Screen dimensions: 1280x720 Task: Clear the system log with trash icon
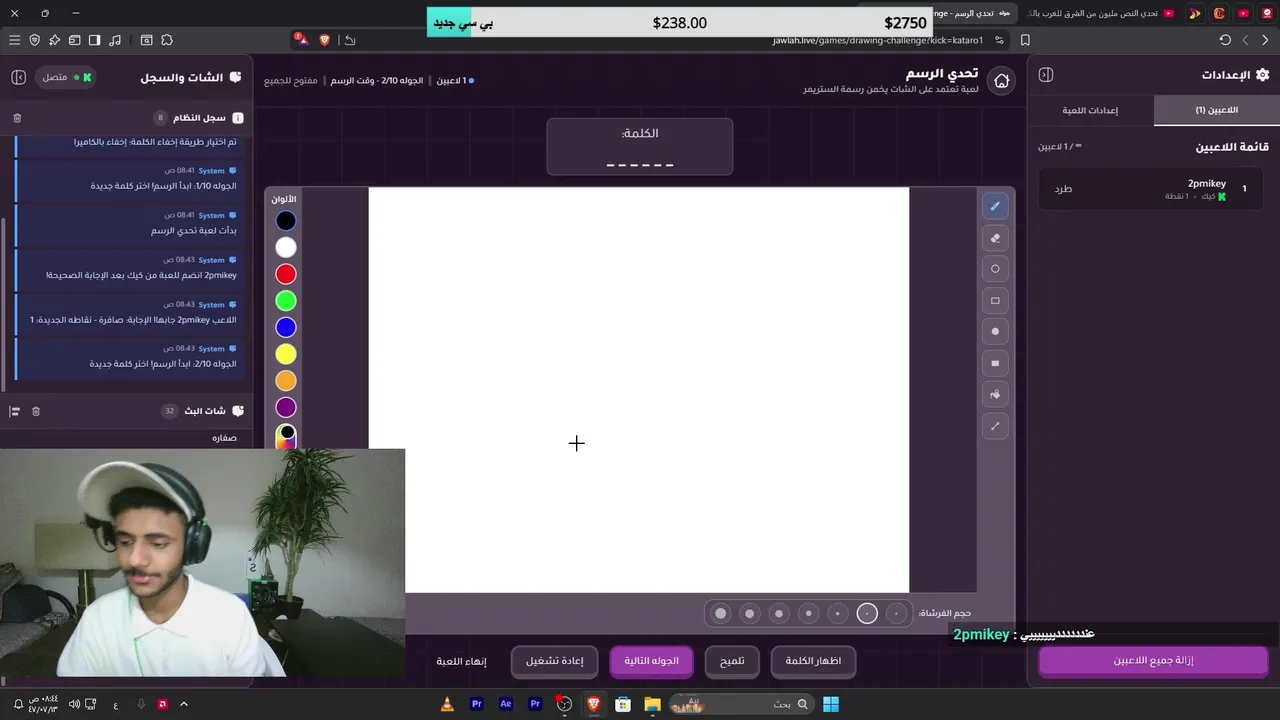click(x=17, y=118)
